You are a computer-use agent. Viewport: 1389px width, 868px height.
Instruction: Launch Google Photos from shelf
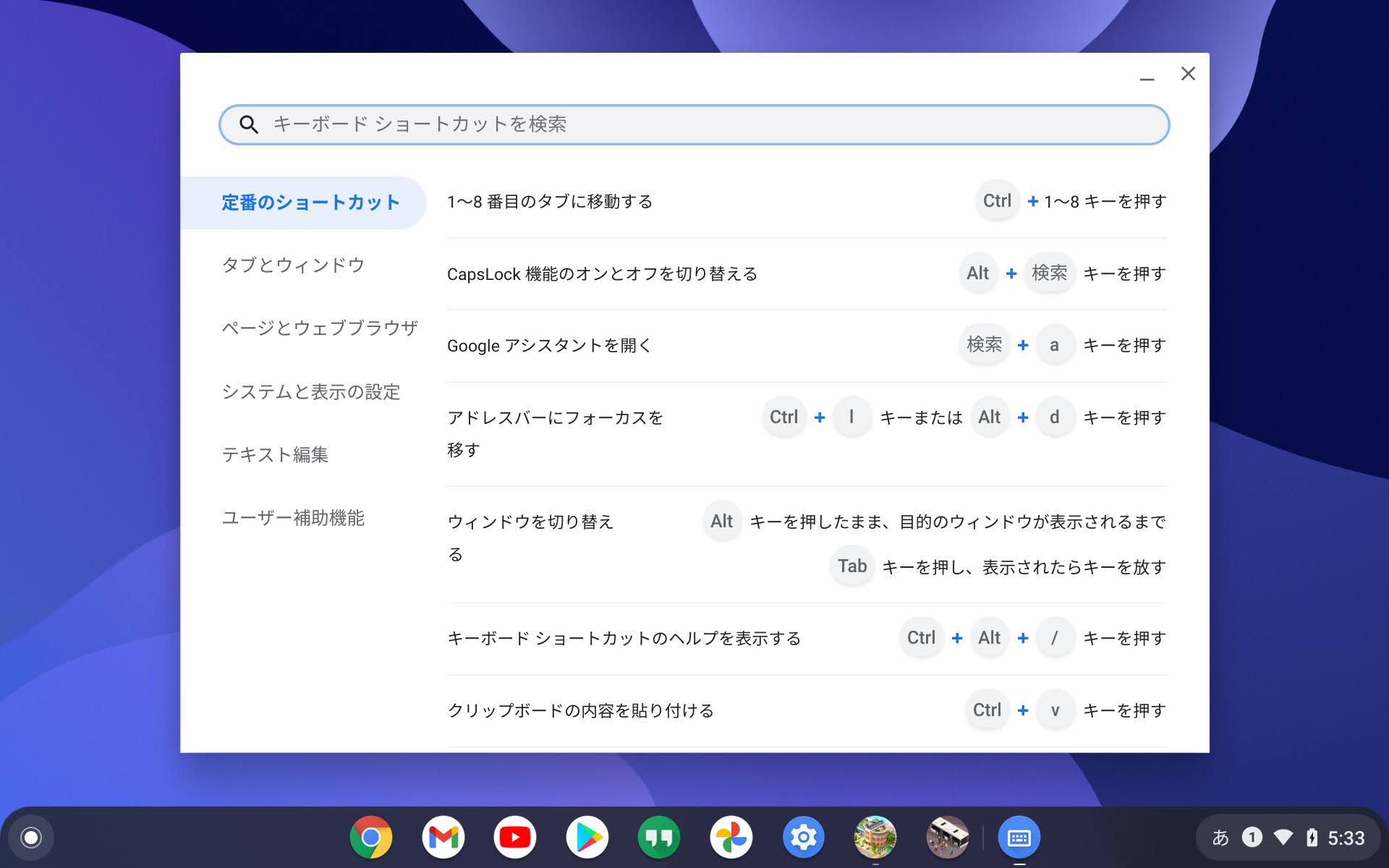point(731,838)
